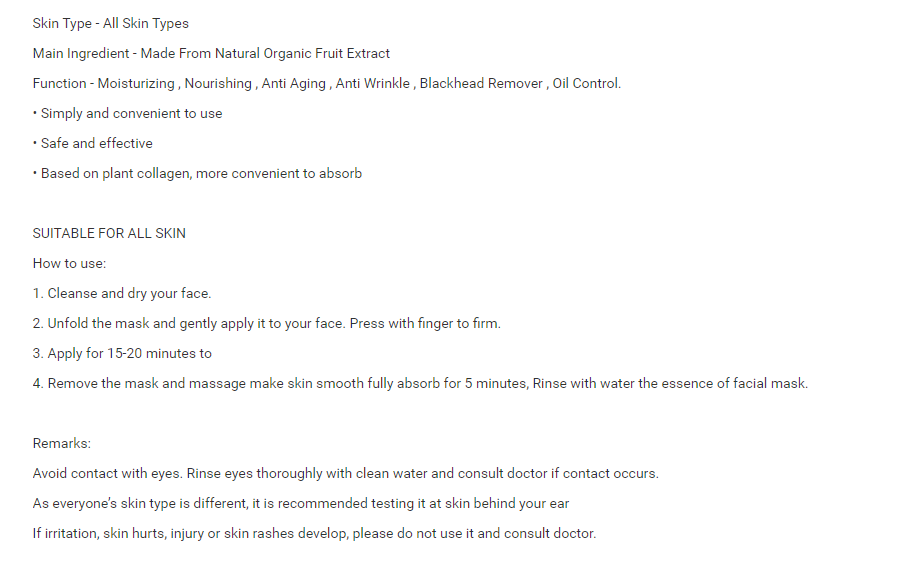The width and height of the screenshot is (910, 567).
Task: Click the "Main Ingredient" text line
Action: point(211,53)
